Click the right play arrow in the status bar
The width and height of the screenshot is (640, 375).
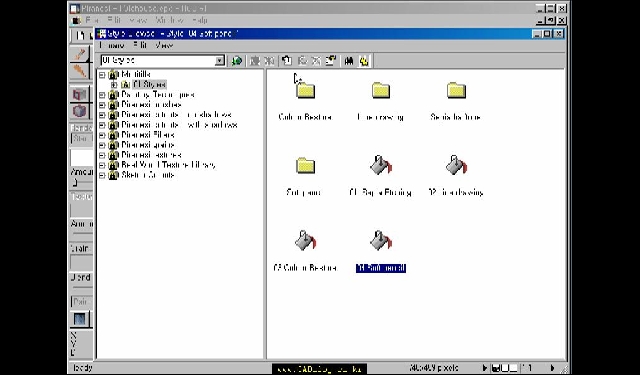point(553,368)
